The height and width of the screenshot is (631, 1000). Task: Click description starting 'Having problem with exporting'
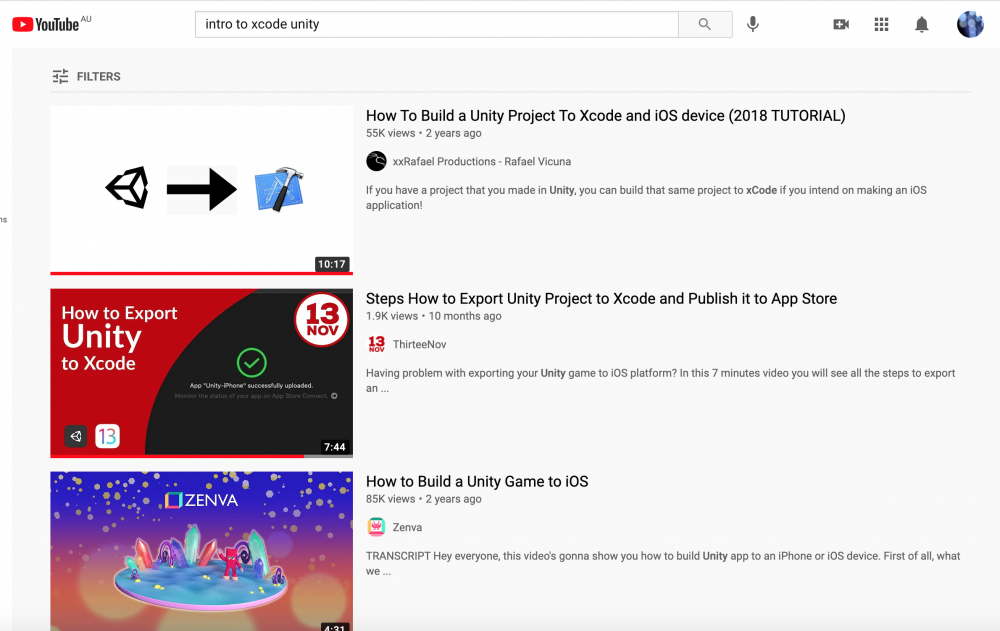coord(661,380)
